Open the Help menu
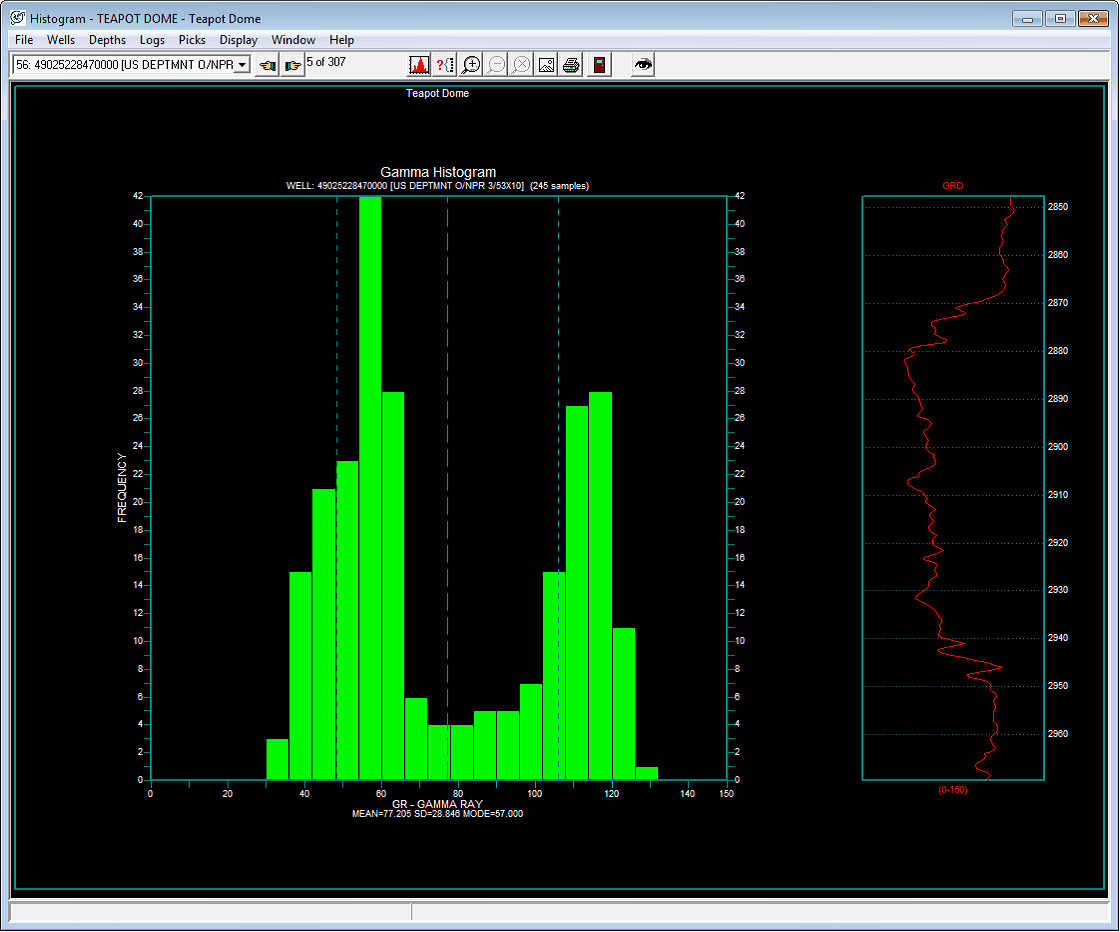 point(342,40)
